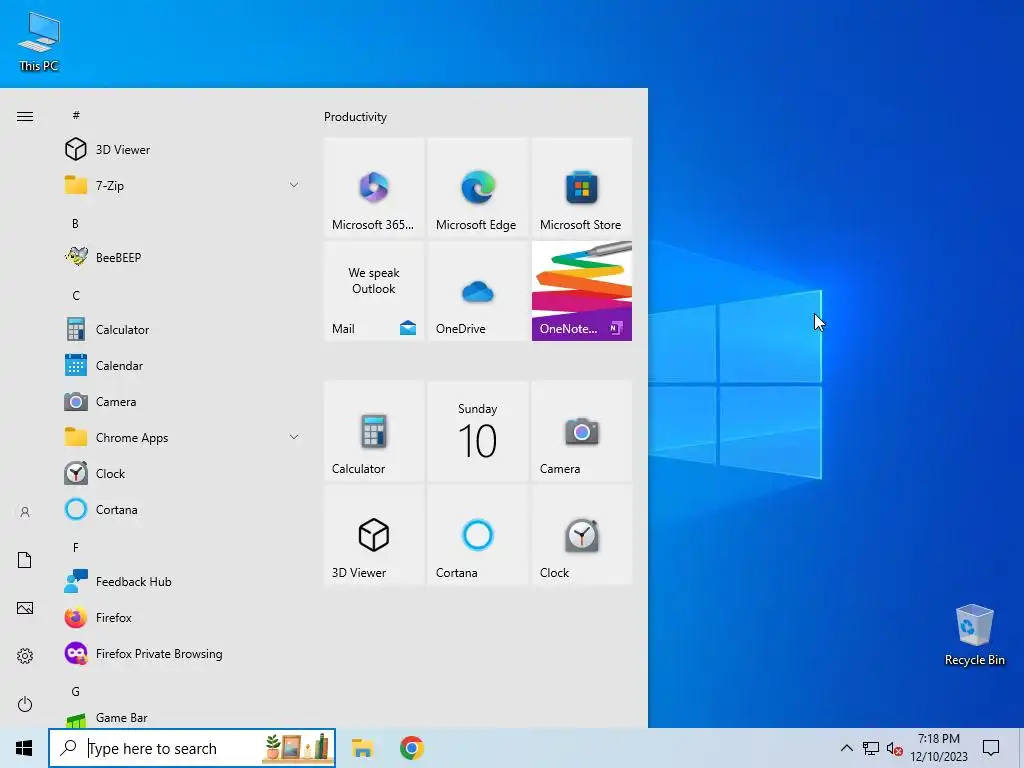Open Calendar in the app list
The image size is (1024, 768).
tap(182, 365)
